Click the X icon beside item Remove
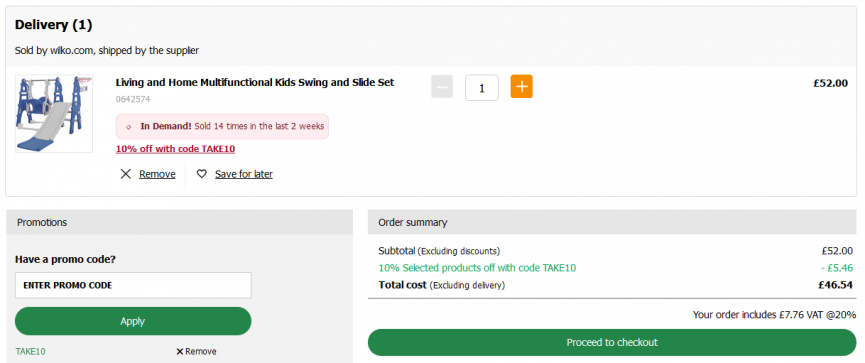Image resolution: width=865 pixels, height=363 pixels. tap(126, 174)
